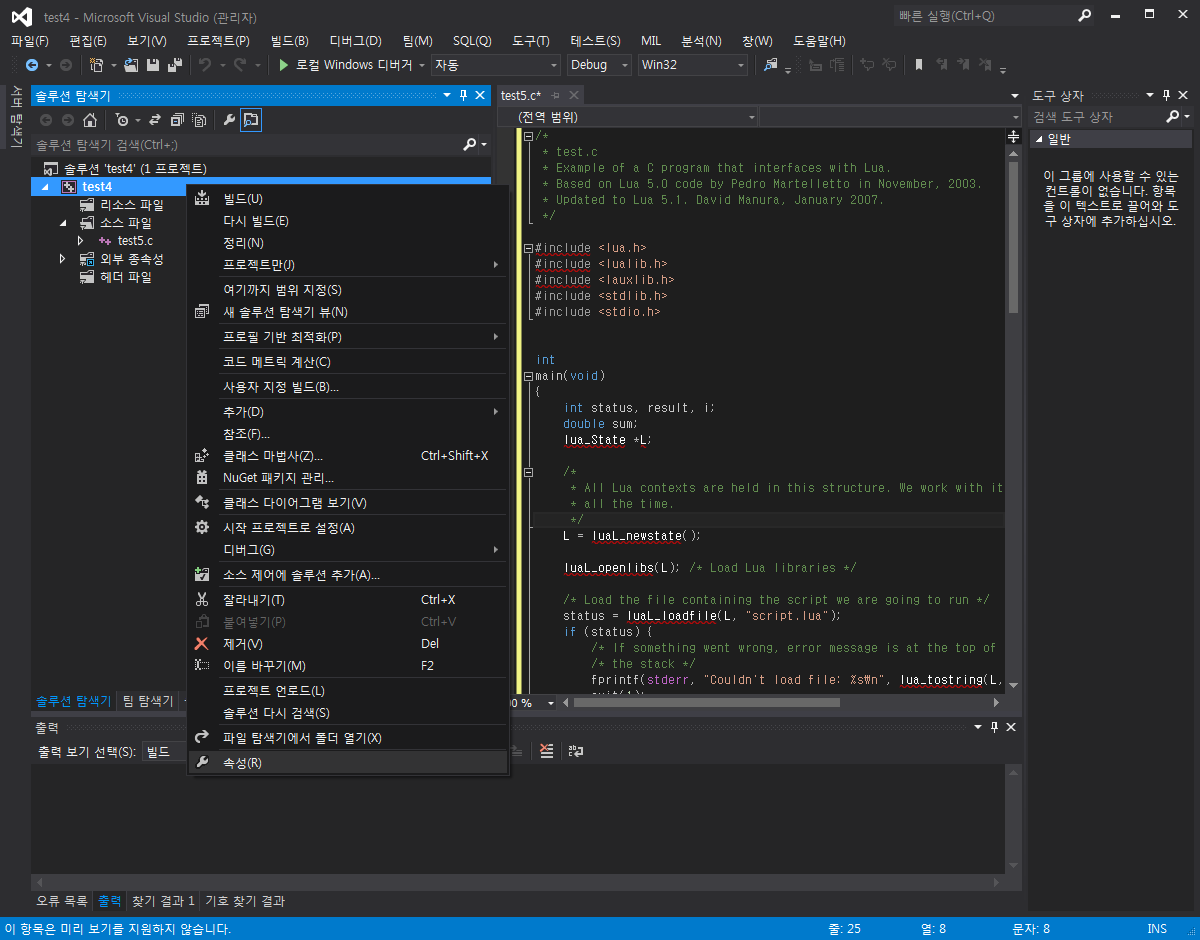Switch to the 찾기 결과 1 tab
Viewport: 1200px width, 940px height.
click(163, 901)
